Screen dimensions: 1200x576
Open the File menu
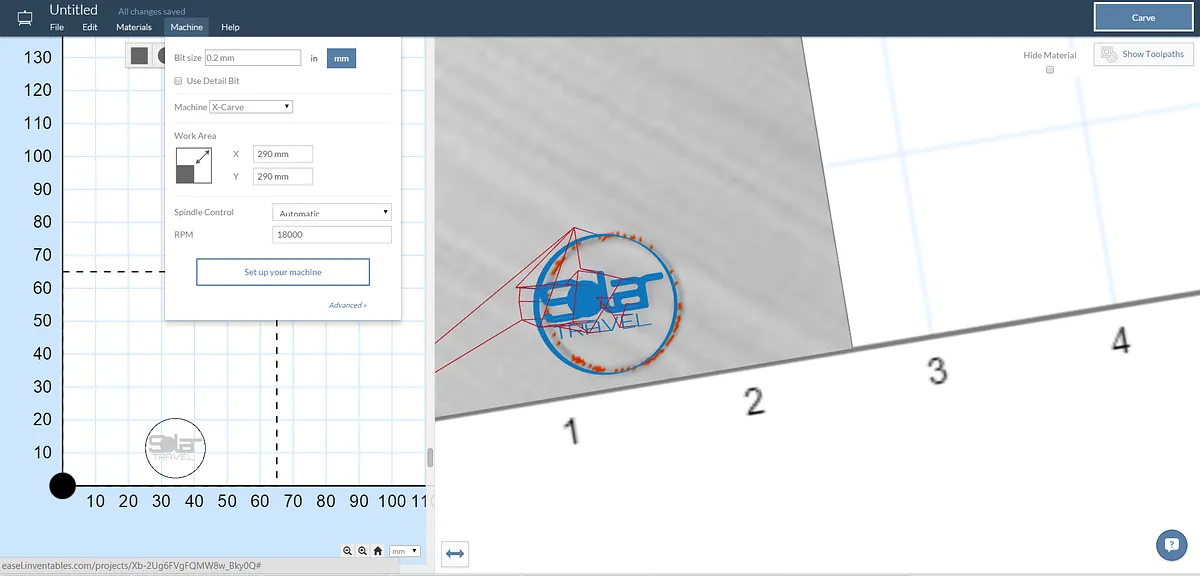57,27
